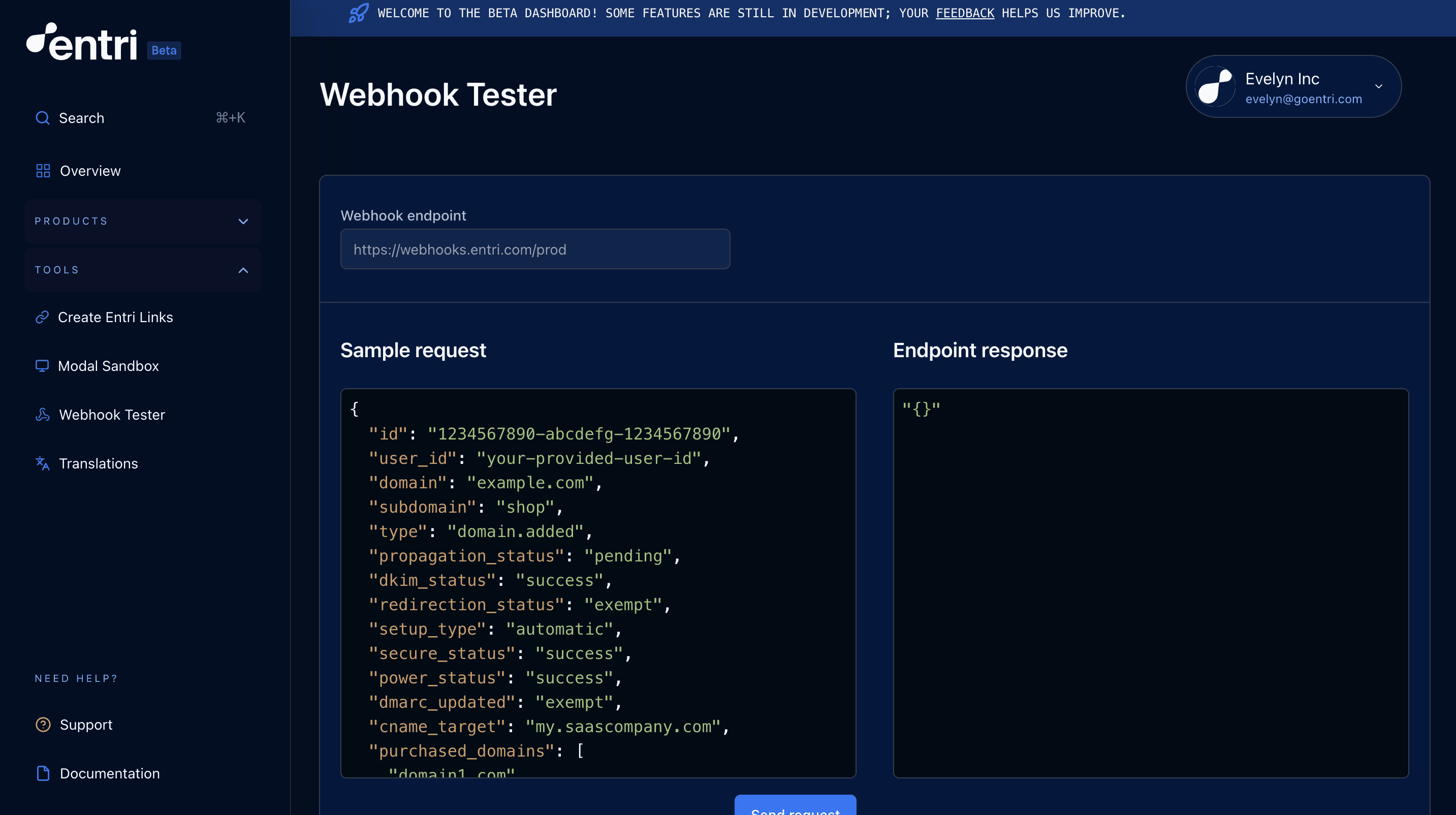The height and width of the screenshot is (815, 1456).
Task: Open the Feedback link in the banner
Action: [964, 12]
